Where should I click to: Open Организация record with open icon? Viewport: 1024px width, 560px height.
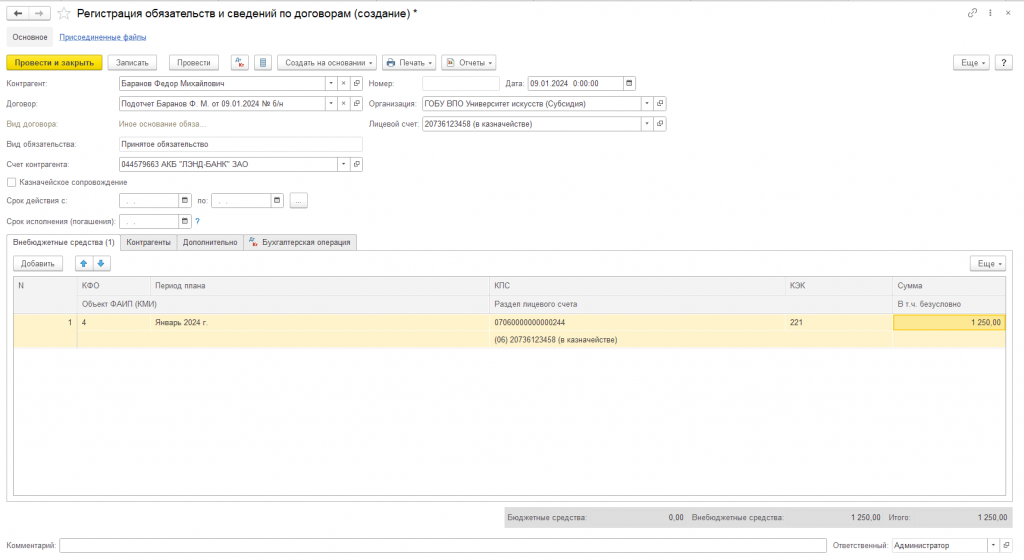(660, 104)
